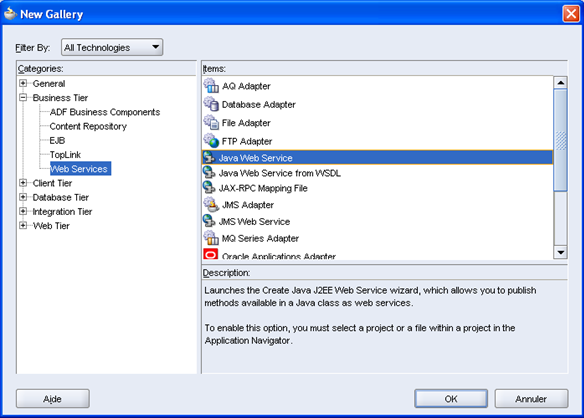Click the items list scroll down arrow
The image size is (584, 418).
point(561,252)
